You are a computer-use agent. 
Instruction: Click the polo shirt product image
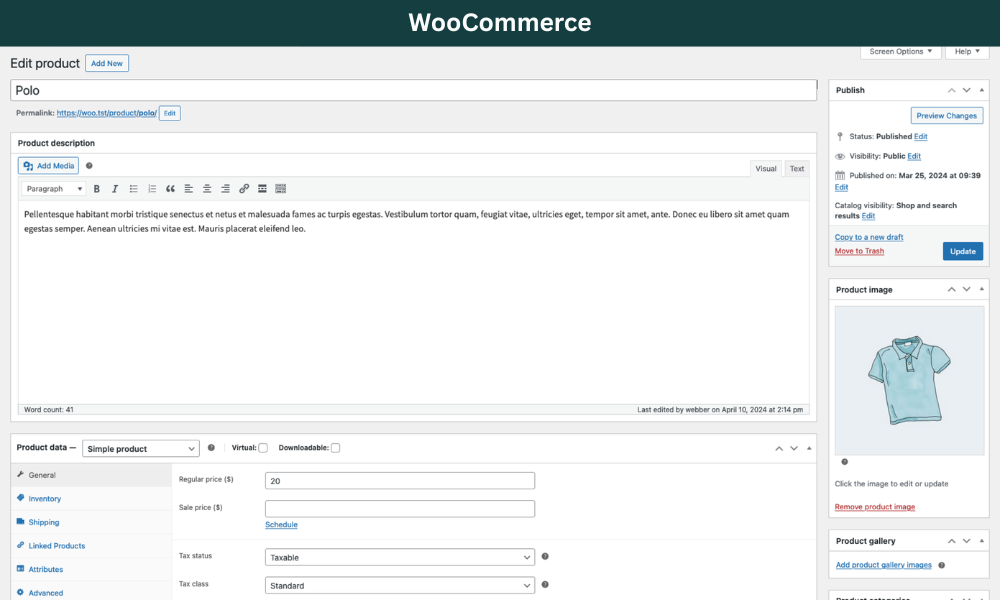point(909,380)
